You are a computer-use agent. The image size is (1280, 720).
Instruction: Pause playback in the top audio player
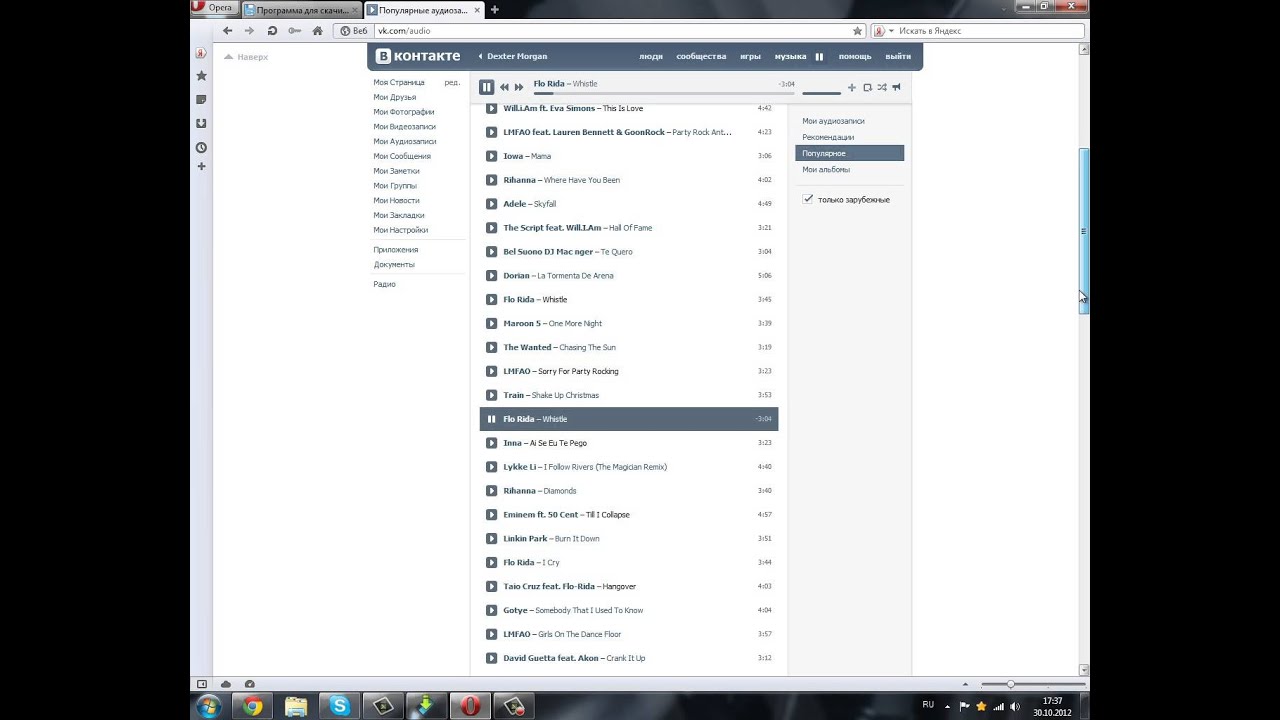[487, 87]
